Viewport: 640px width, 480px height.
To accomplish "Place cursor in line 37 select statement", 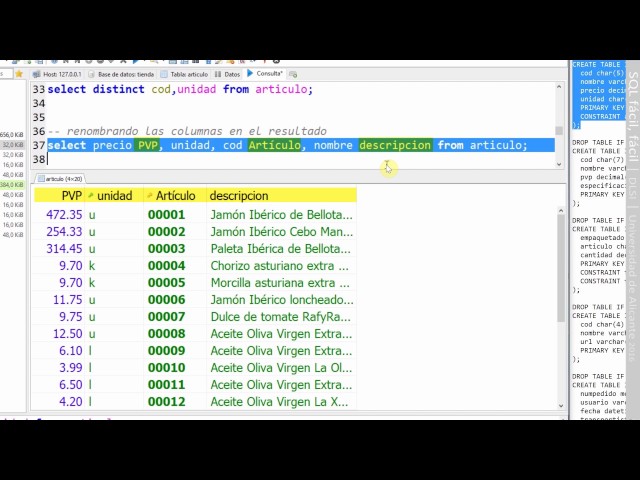I will [x=300, y=145].
